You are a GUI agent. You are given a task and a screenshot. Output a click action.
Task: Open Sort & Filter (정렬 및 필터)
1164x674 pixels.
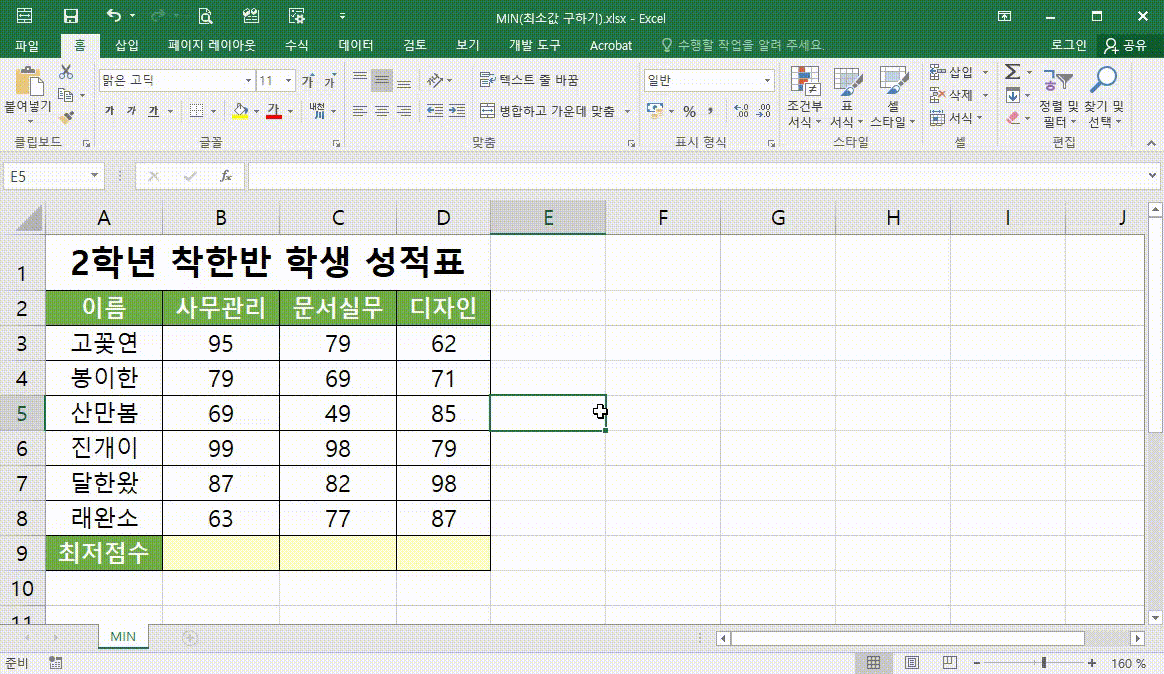coord(1059,96)
